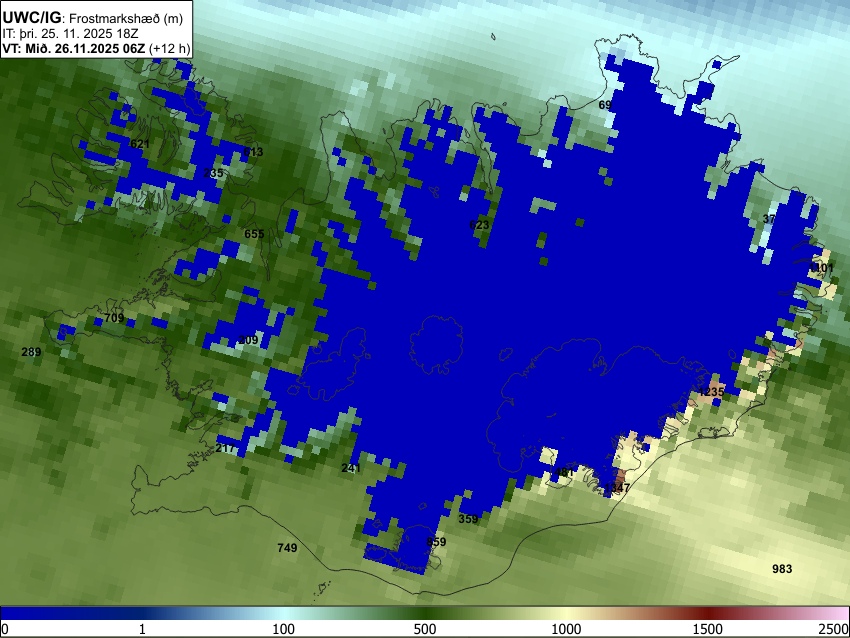Click the map value '241'
The height and width of the screenshot is (638, 850).
[351, 468]
